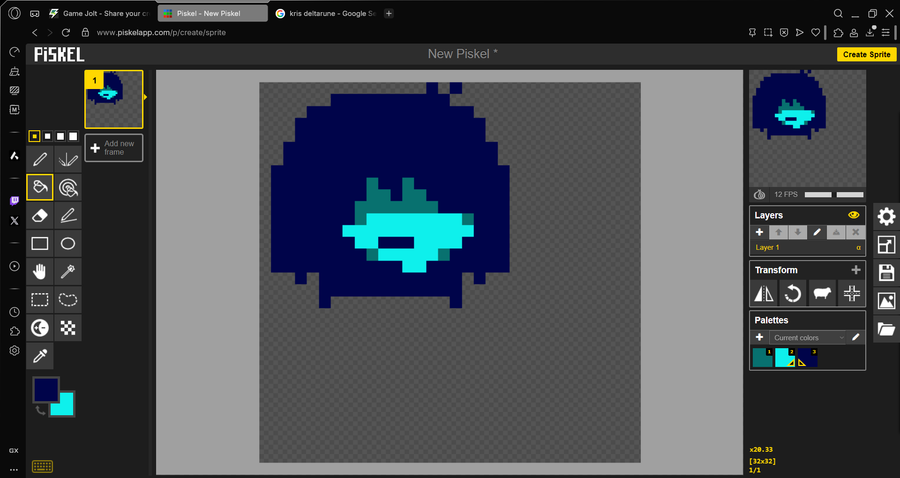Screen dimensions: 900x478
Task: Select the Color picker eyedropper tool
Action: (40, 356)
